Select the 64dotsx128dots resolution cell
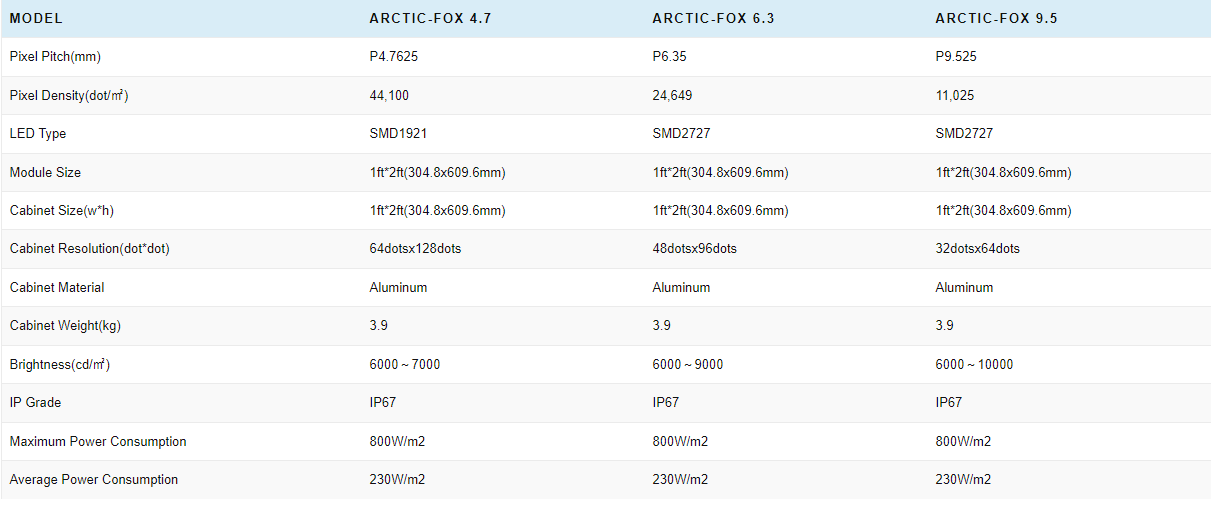 coord(415,249)
